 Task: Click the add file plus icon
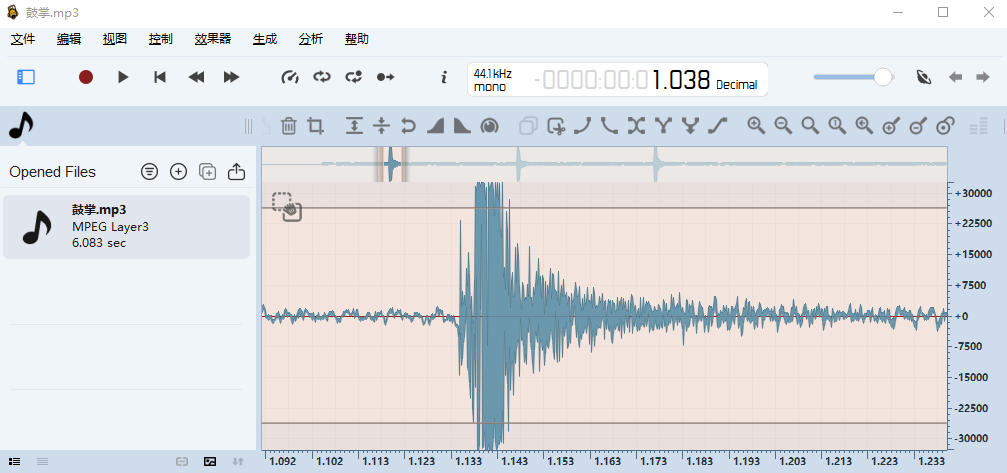[x=178, y=172]
